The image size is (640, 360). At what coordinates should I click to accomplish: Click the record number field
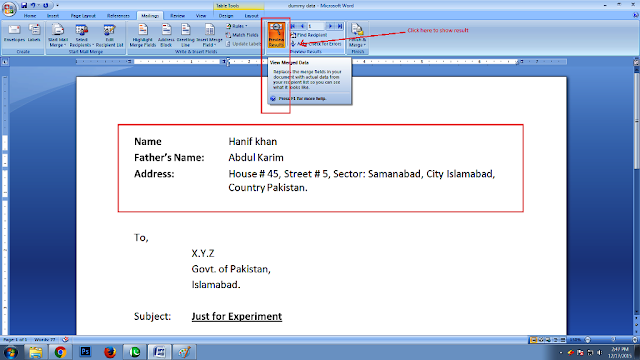click(316, 26)
